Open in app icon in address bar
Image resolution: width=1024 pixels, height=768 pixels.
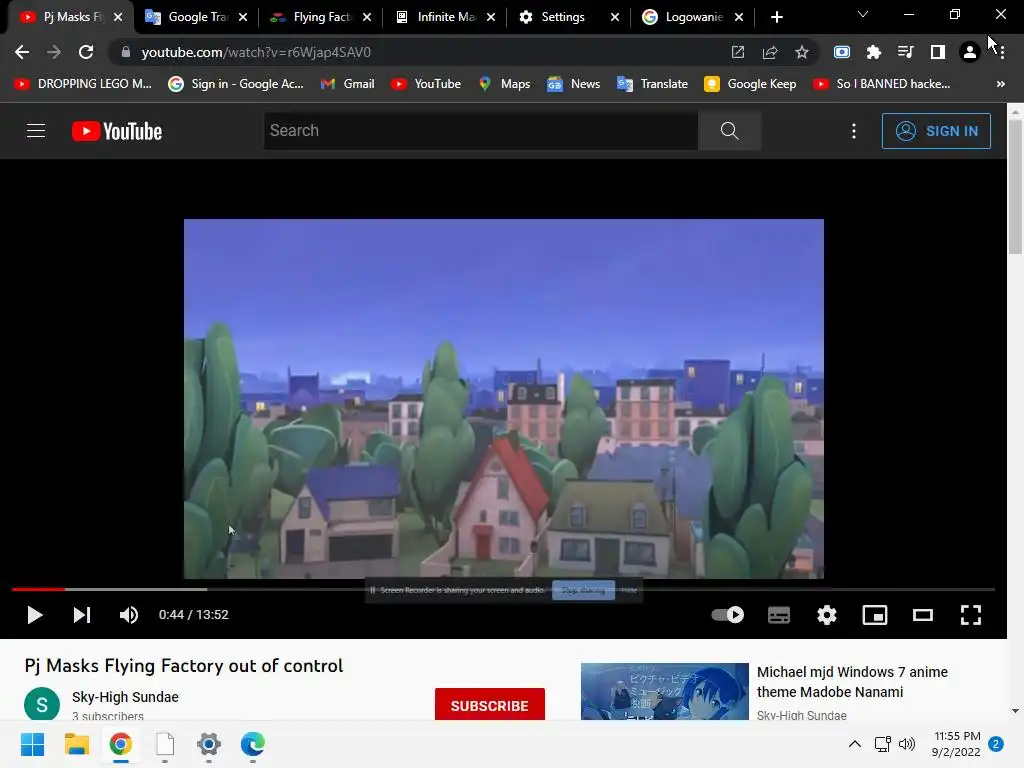coord(738,52)
